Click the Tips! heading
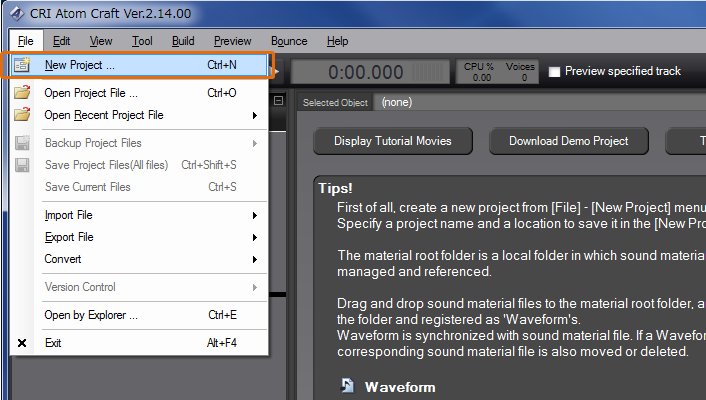 pos(335,188)
